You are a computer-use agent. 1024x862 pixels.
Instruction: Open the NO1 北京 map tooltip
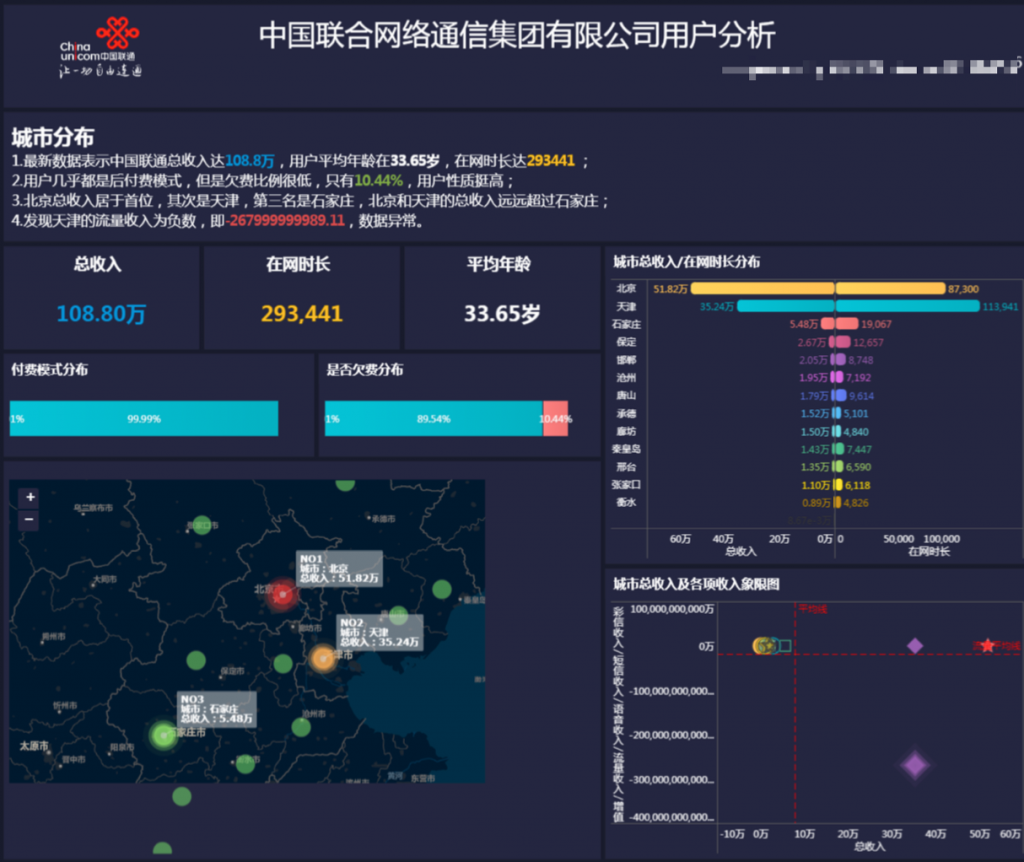pos(339,569)
